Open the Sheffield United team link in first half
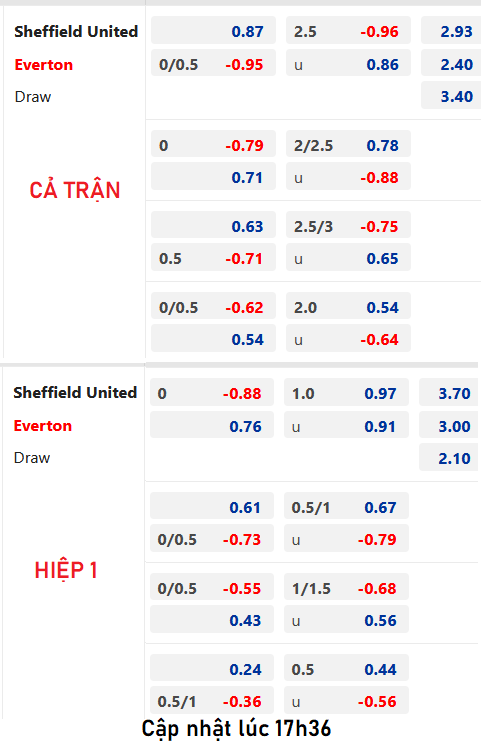This screenshot has width=481, height=745. 75,392
